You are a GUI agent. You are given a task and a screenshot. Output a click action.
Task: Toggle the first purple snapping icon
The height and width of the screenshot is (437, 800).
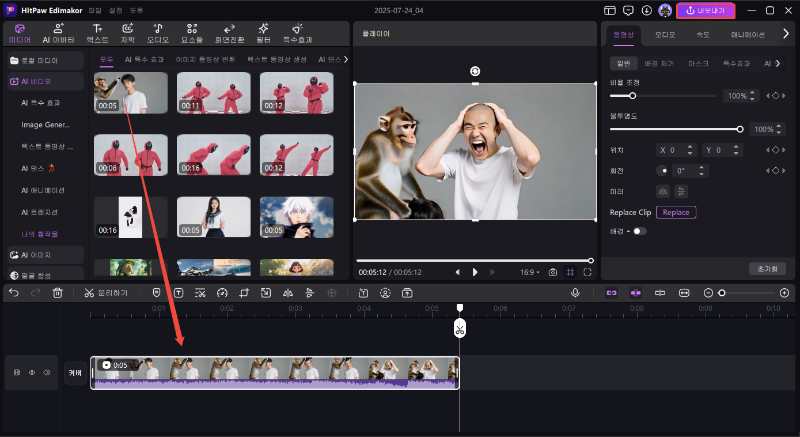(611, 293)
